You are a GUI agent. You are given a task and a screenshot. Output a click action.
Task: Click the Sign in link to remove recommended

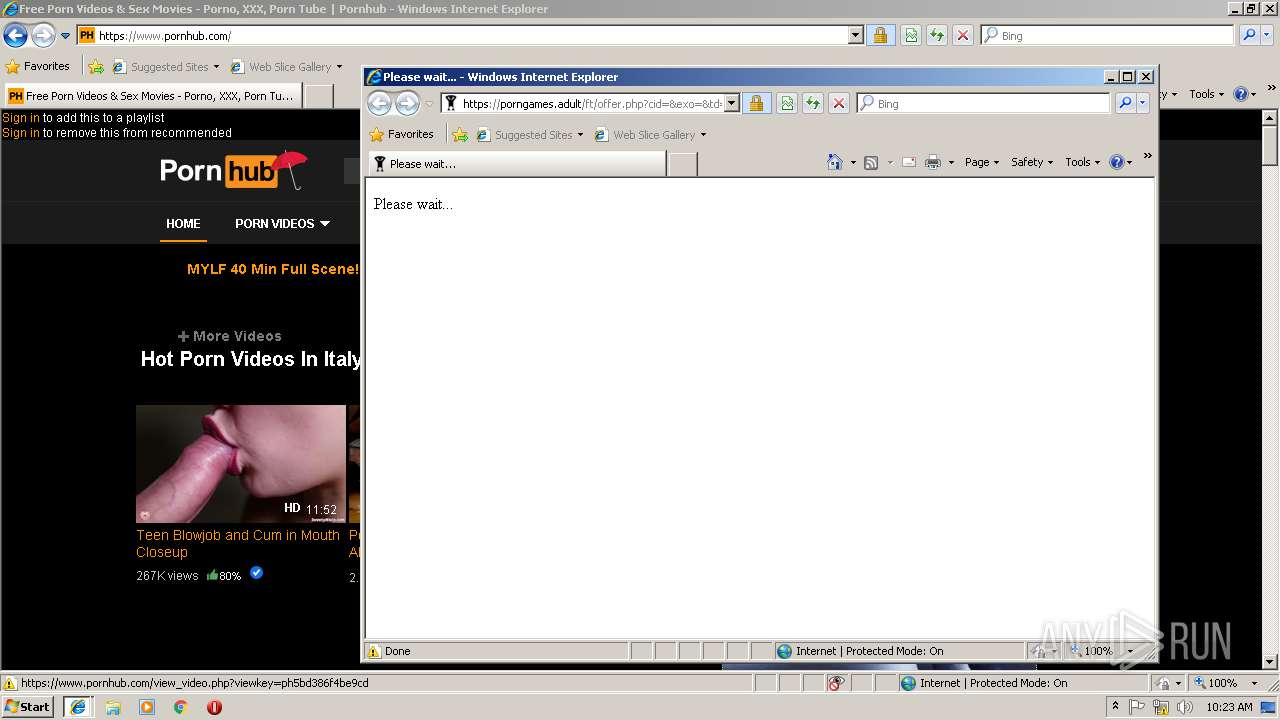click(21, 133)
